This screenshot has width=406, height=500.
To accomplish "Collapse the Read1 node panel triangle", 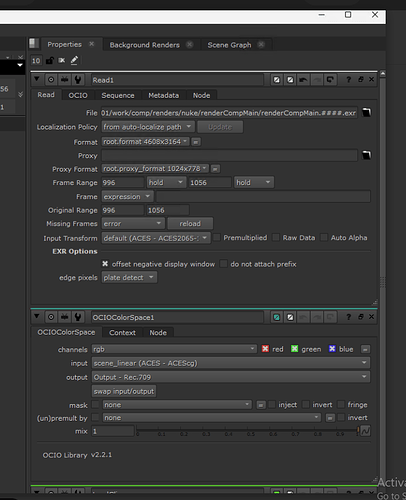I will click(x=37, y=79).
